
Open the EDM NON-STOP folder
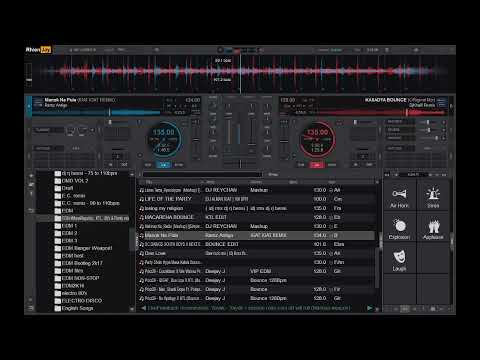point(80,278)
